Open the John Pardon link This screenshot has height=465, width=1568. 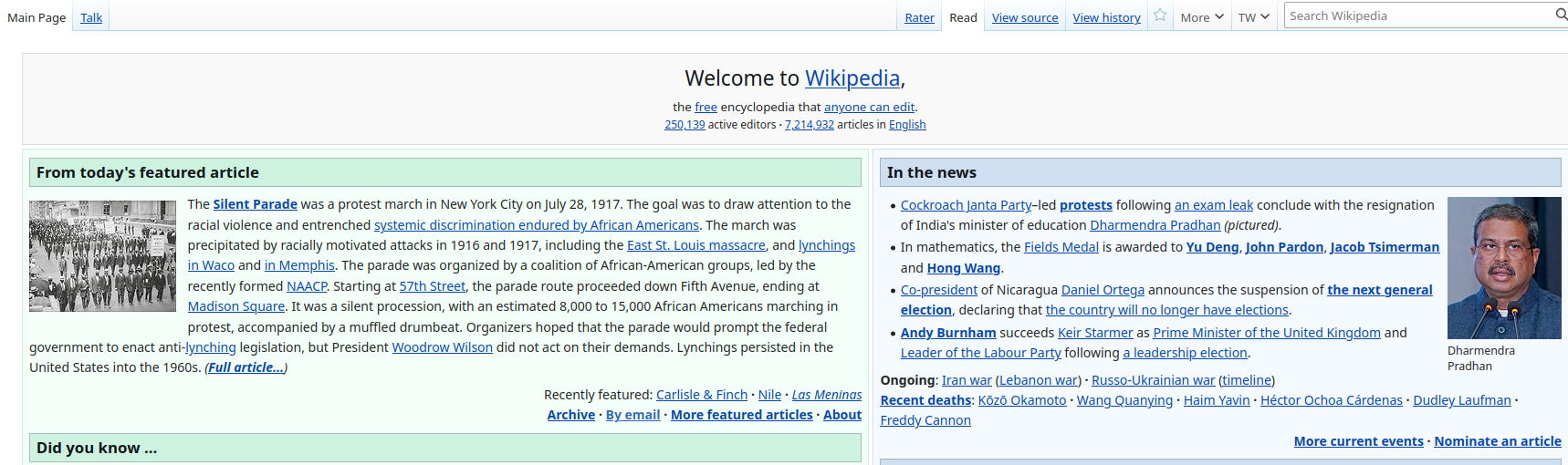click(1284, 247)
